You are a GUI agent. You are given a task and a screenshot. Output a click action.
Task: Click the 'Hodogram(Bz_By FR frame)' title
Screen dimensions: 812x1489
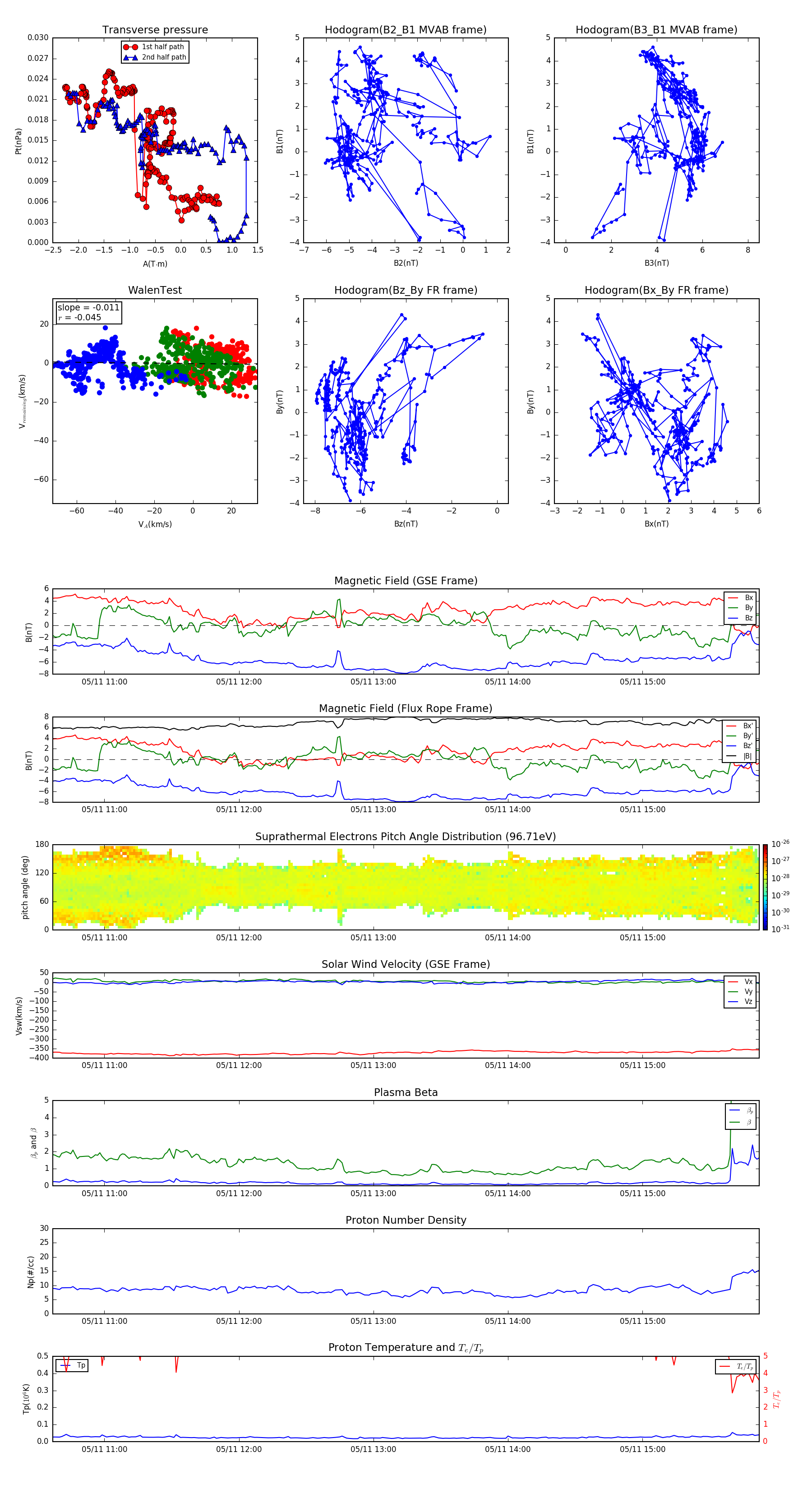tap(406, 290)
